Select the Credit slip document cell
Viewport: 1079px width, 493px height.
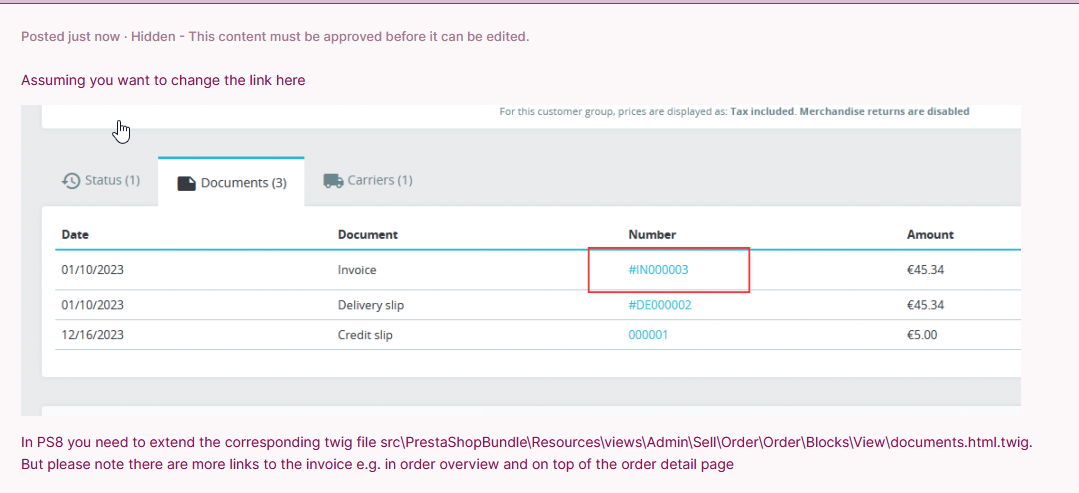click(365, 335)
